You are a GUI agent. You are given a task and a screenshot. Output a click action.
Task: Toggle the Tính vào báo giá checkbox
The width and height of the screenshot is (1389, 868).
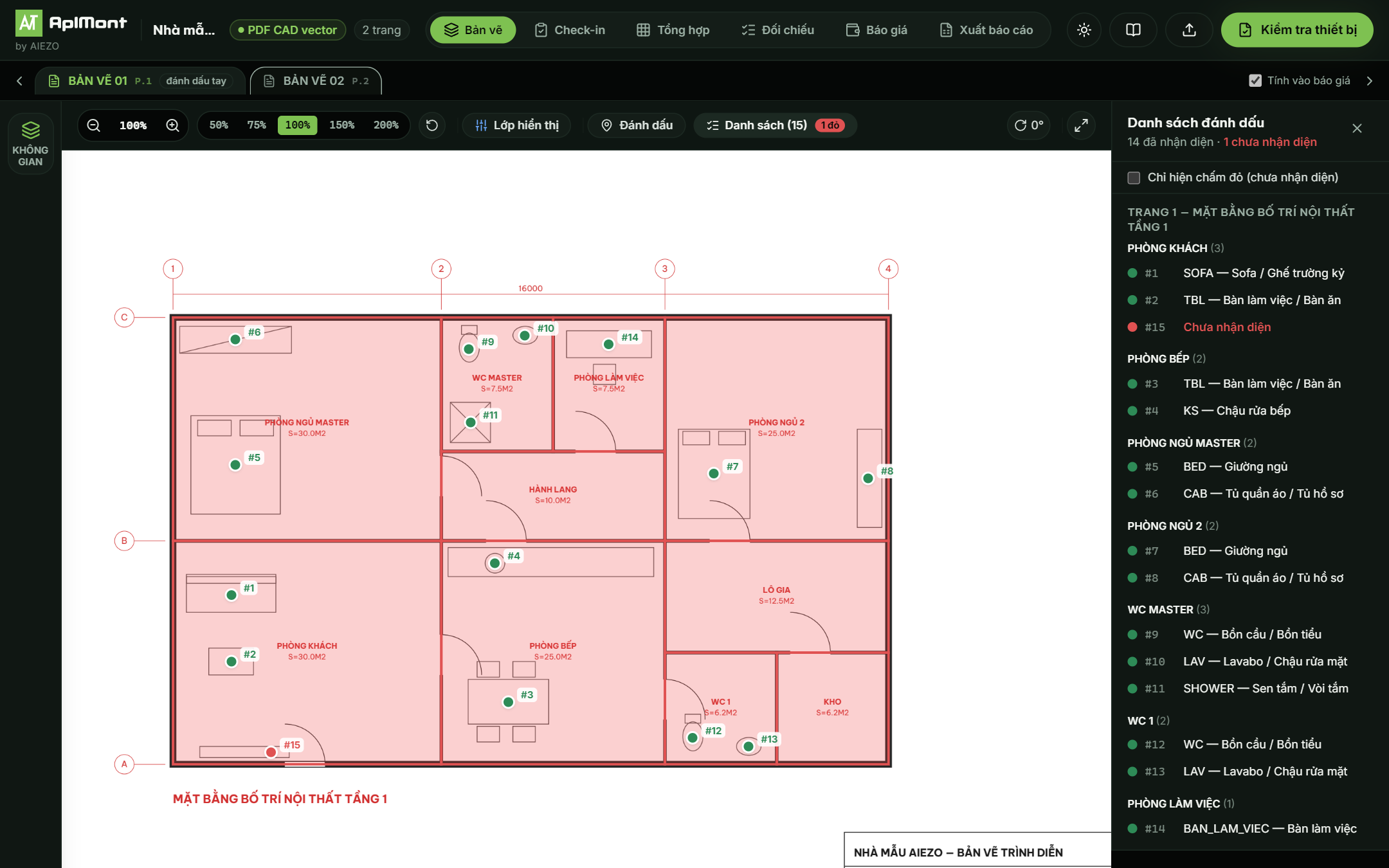1255,80
